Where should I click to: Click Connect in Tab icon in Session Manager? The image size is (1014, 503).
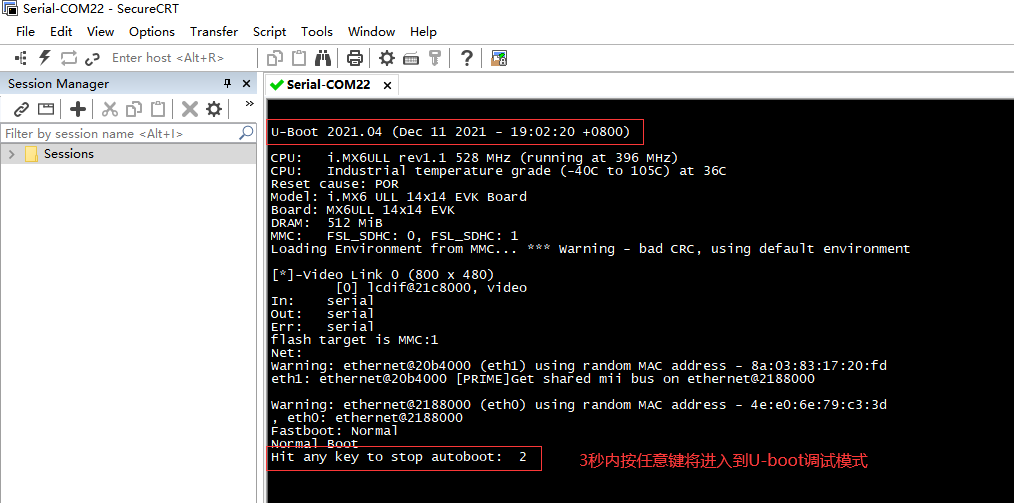pyautogui.click(x=45, y=109)
